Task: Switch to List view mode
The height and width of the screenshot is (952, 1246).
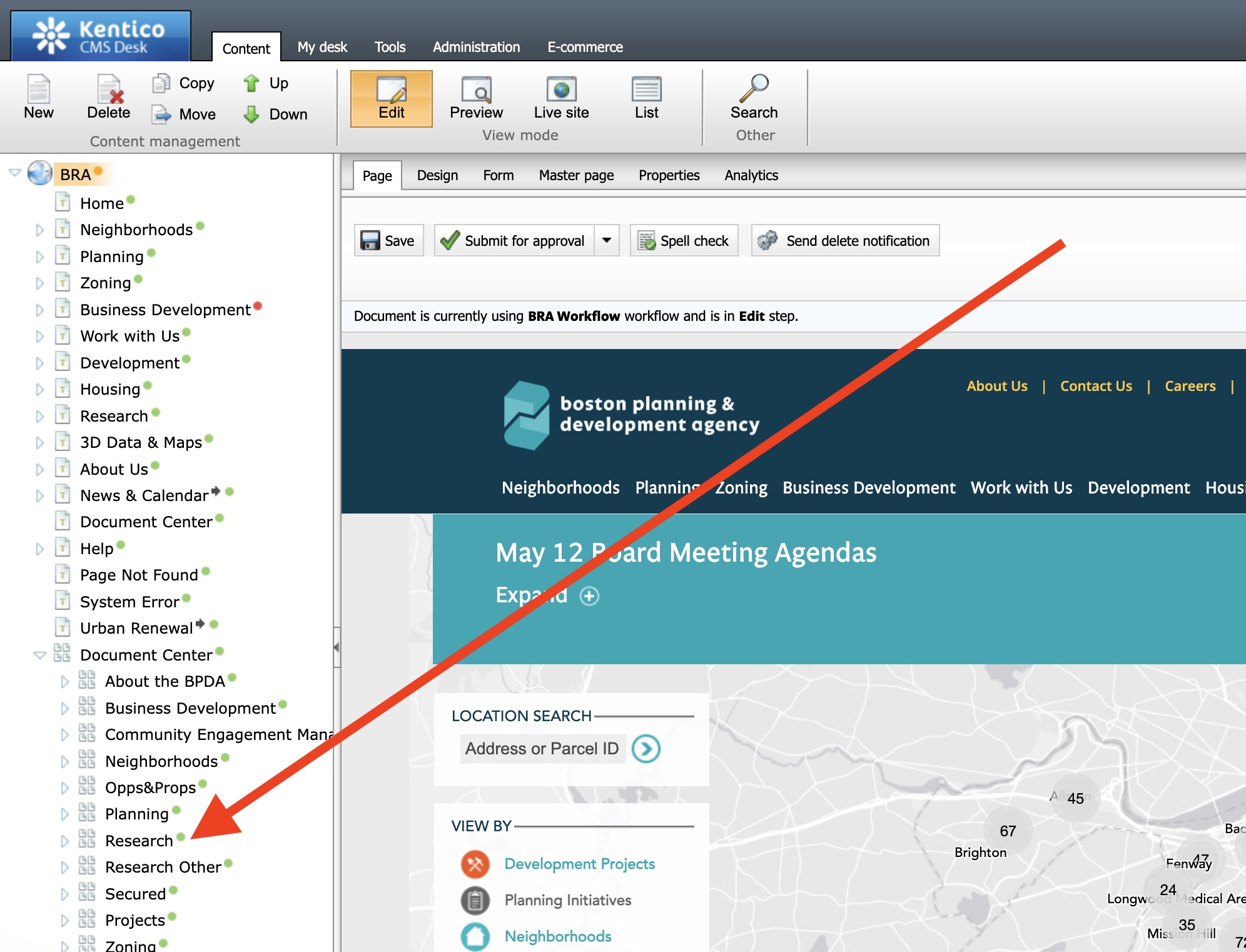Action: (646, 90)
